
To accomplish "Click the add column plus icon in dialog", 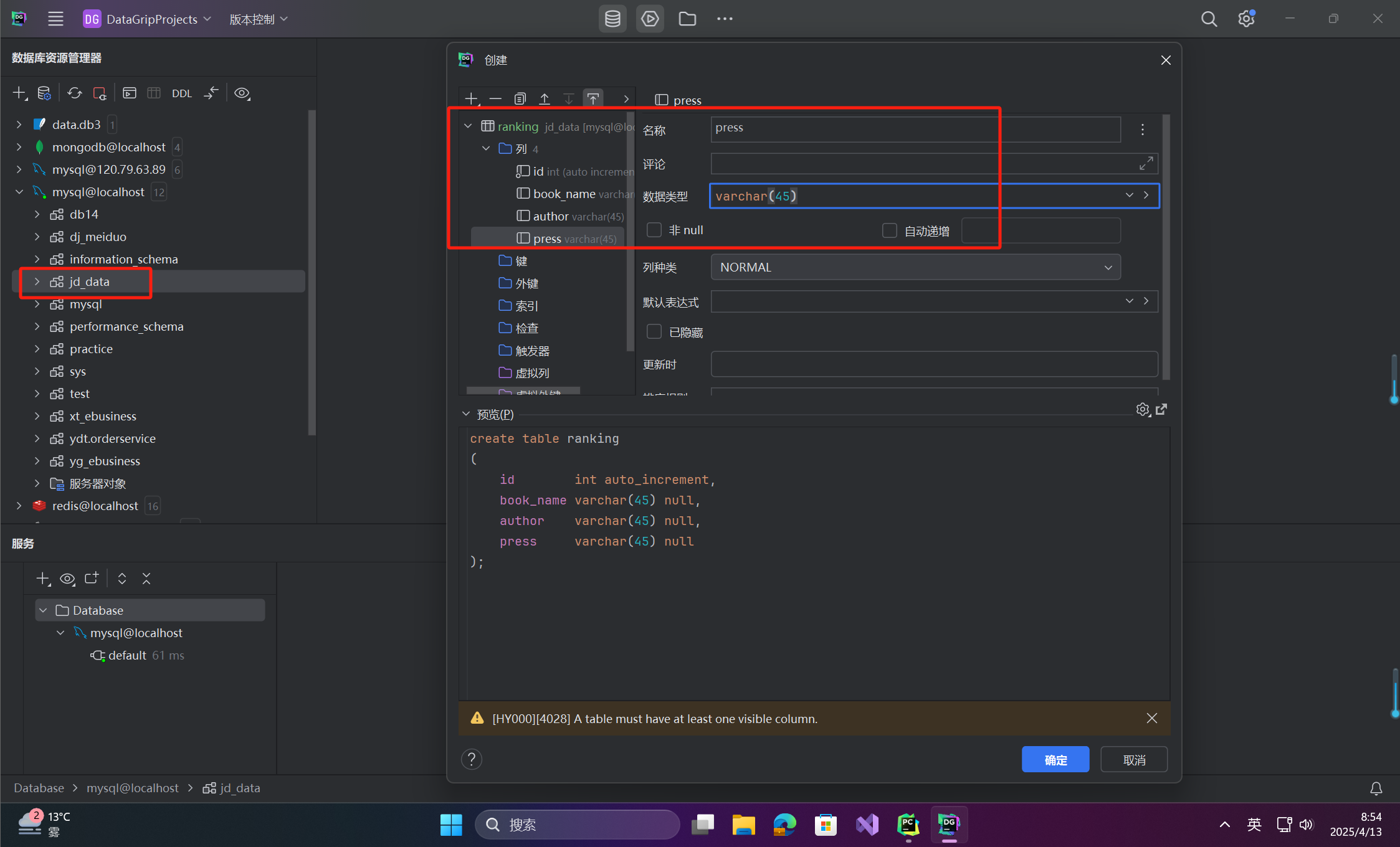I will (x=472, y=98).
